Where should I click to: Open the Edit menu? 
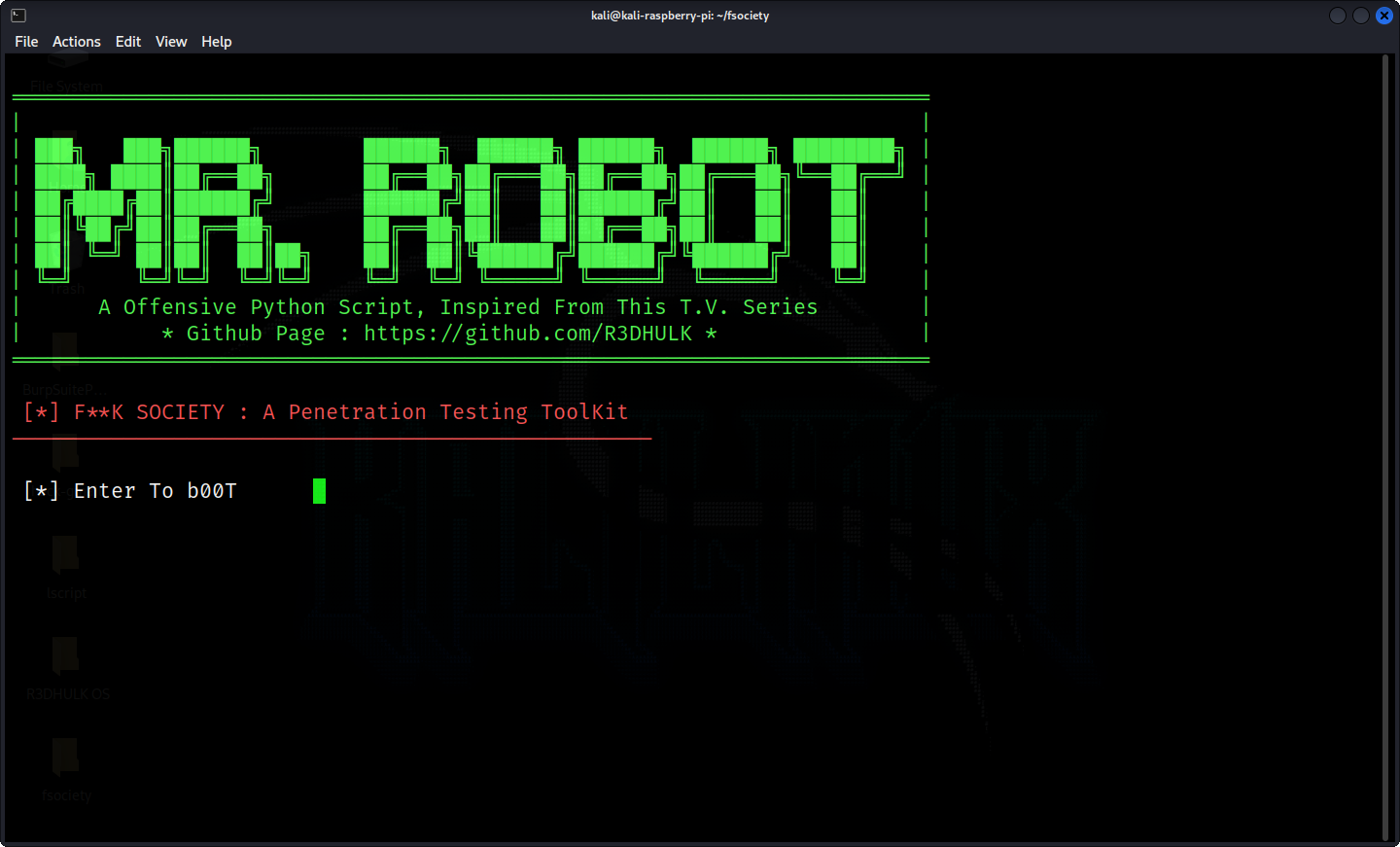(128, 42)
